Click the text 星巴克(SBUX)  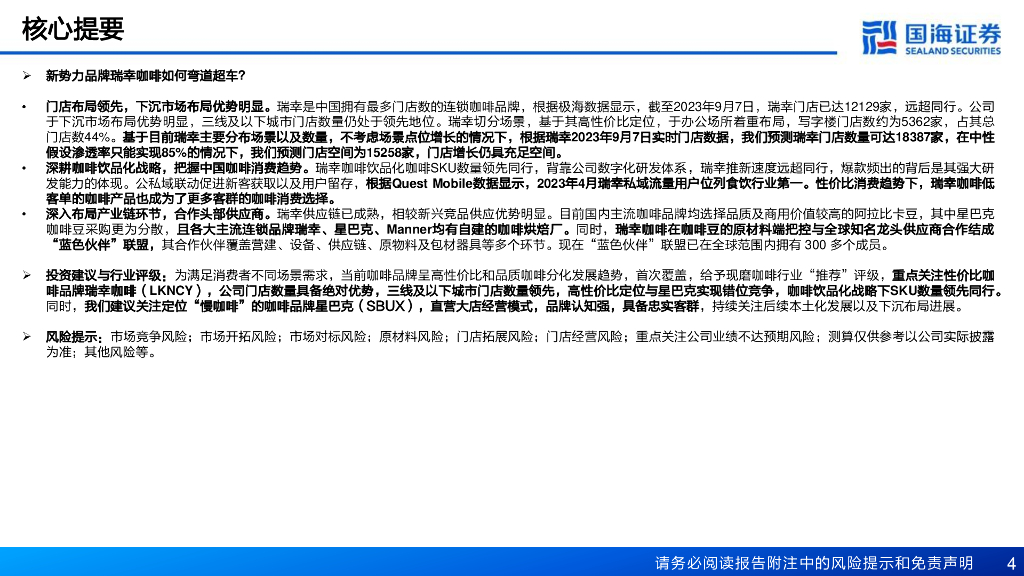pyautogui.click(x=367, y=306)
